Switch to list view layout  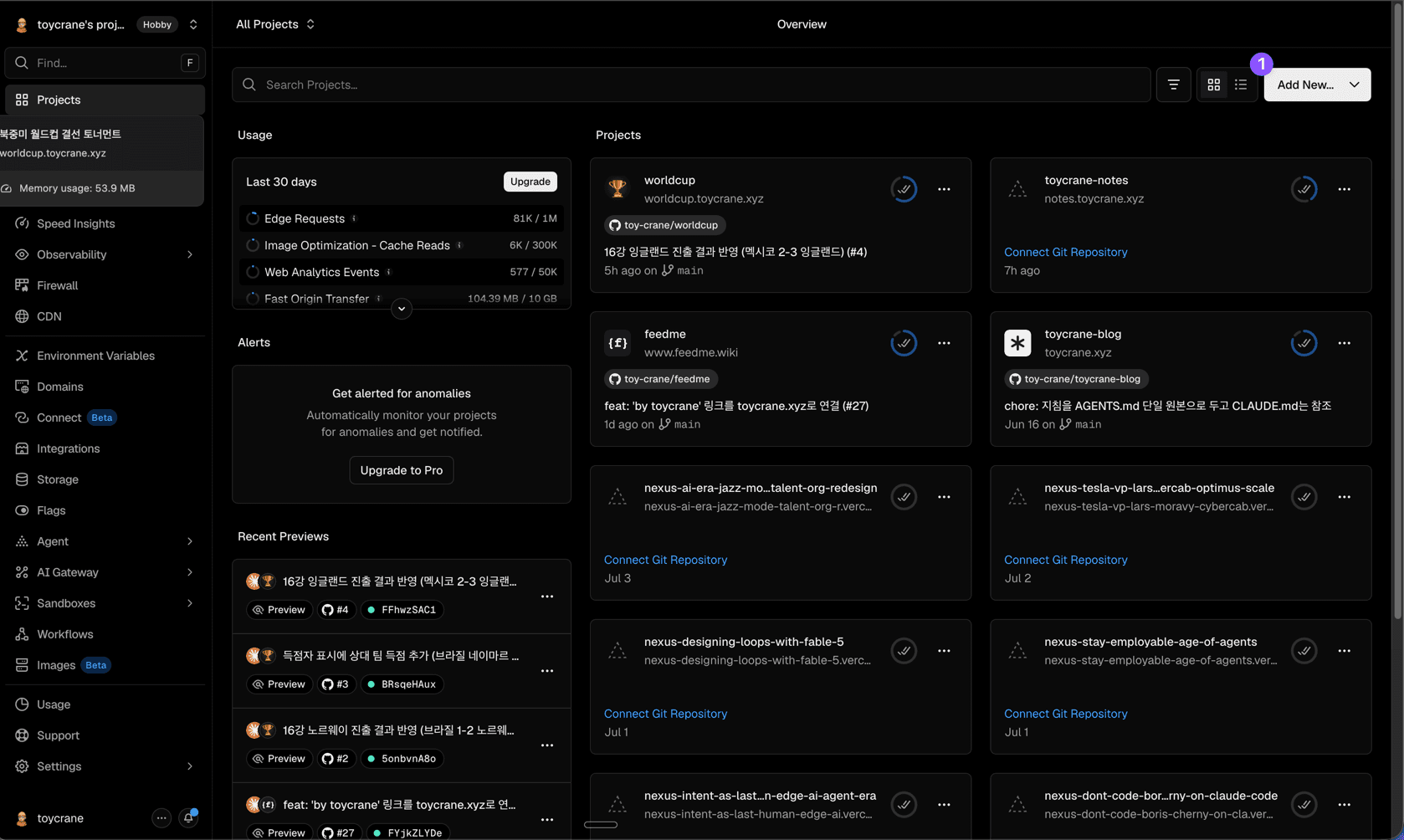coord(1240,85)
